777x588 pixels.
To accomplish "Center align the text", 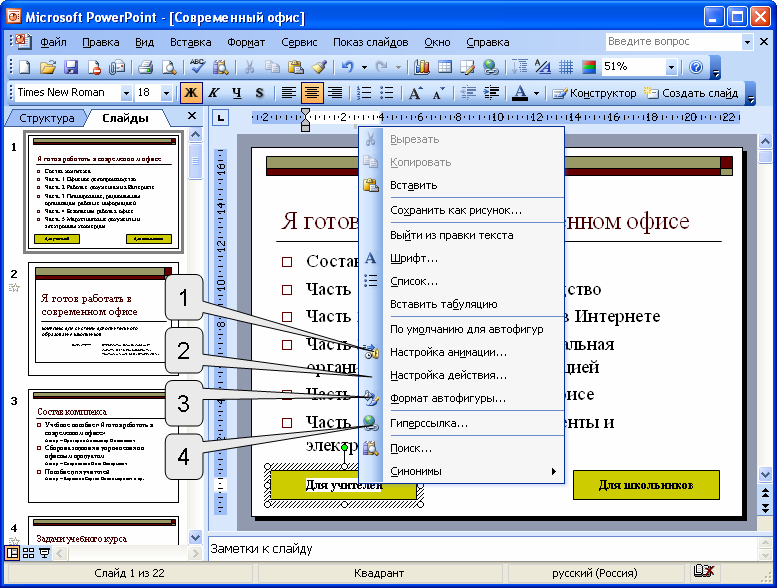I will 312,93.
